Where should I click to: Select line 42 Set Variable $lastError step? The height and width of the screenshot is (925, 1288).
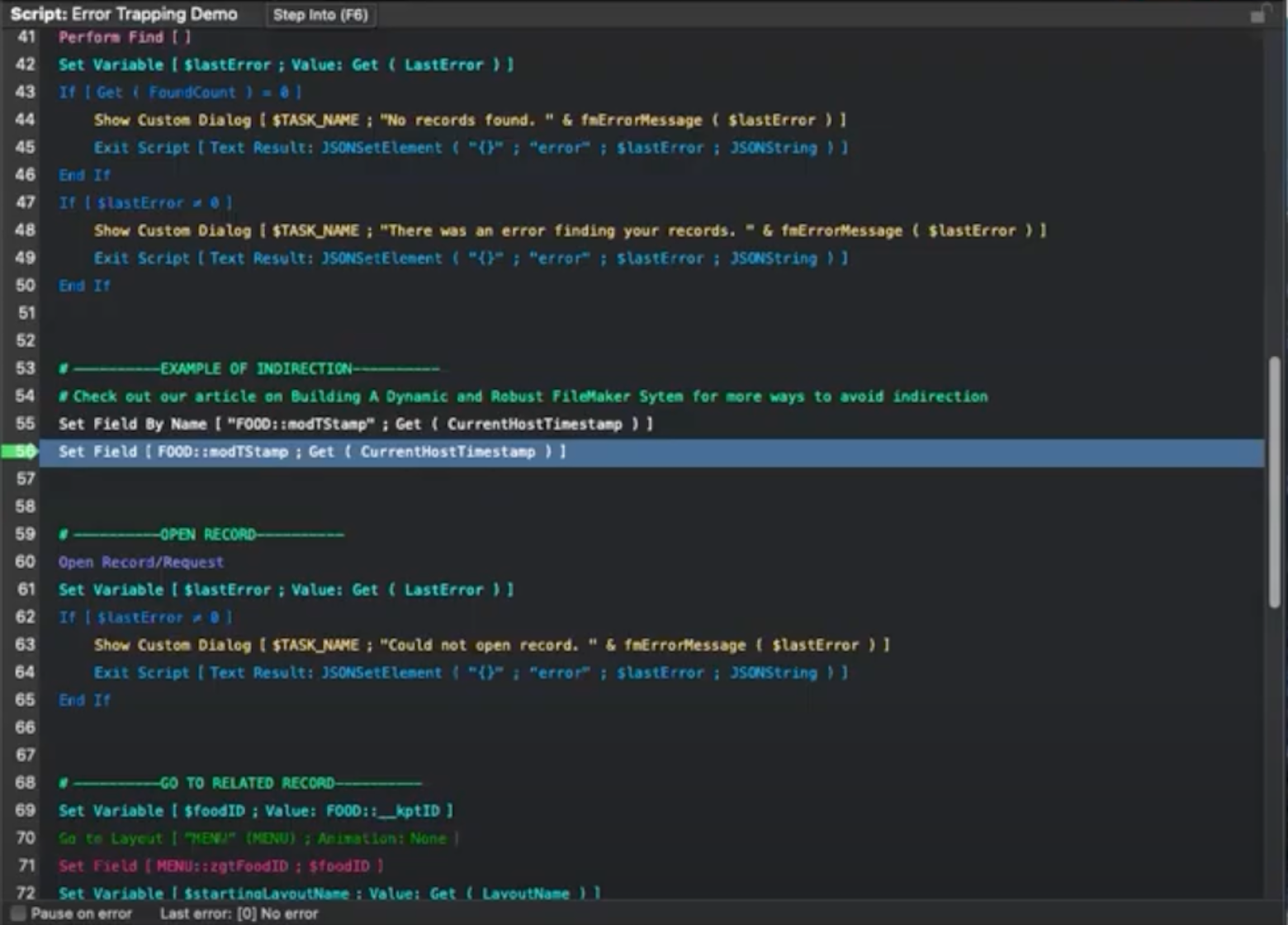pos(651,64)
